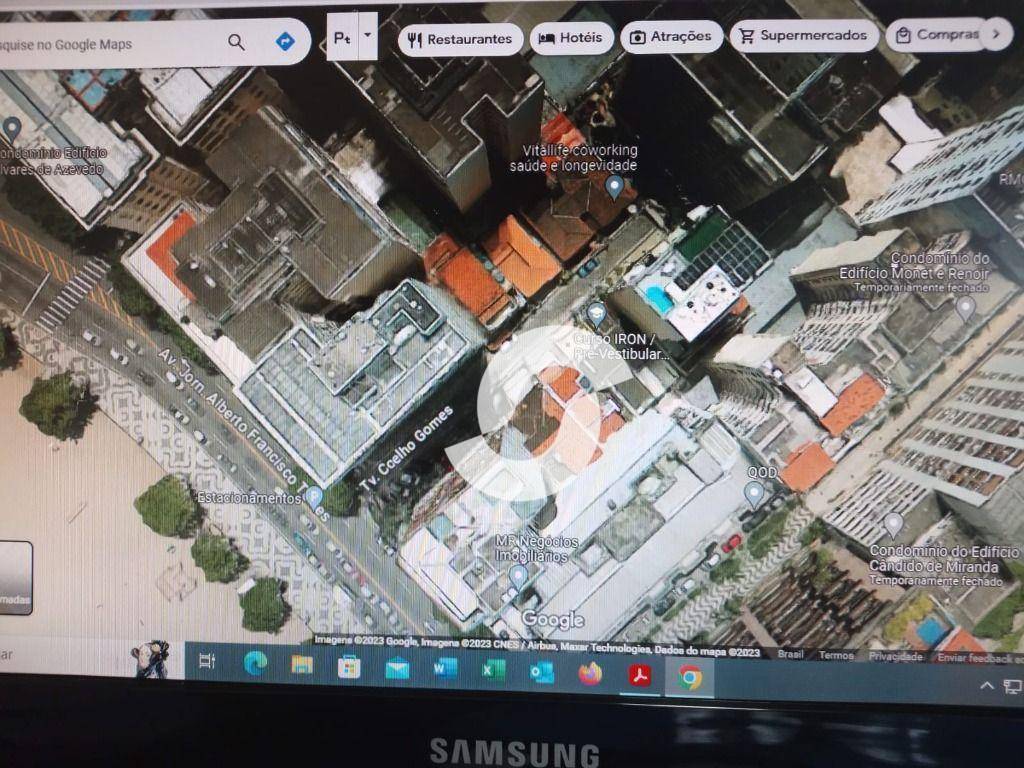1024x768 pixels.
Task: Open Curso IRON Pré-Vestibular pin
Action: click(x=596, y=315)
